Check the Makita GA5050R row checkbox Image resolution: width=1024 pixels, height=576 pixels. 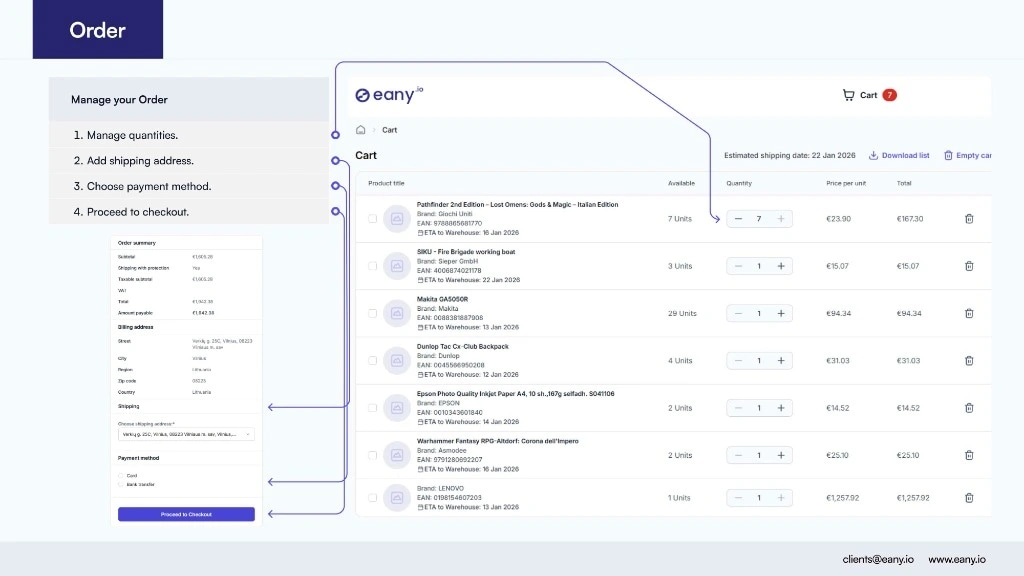(x=372, y=313)
